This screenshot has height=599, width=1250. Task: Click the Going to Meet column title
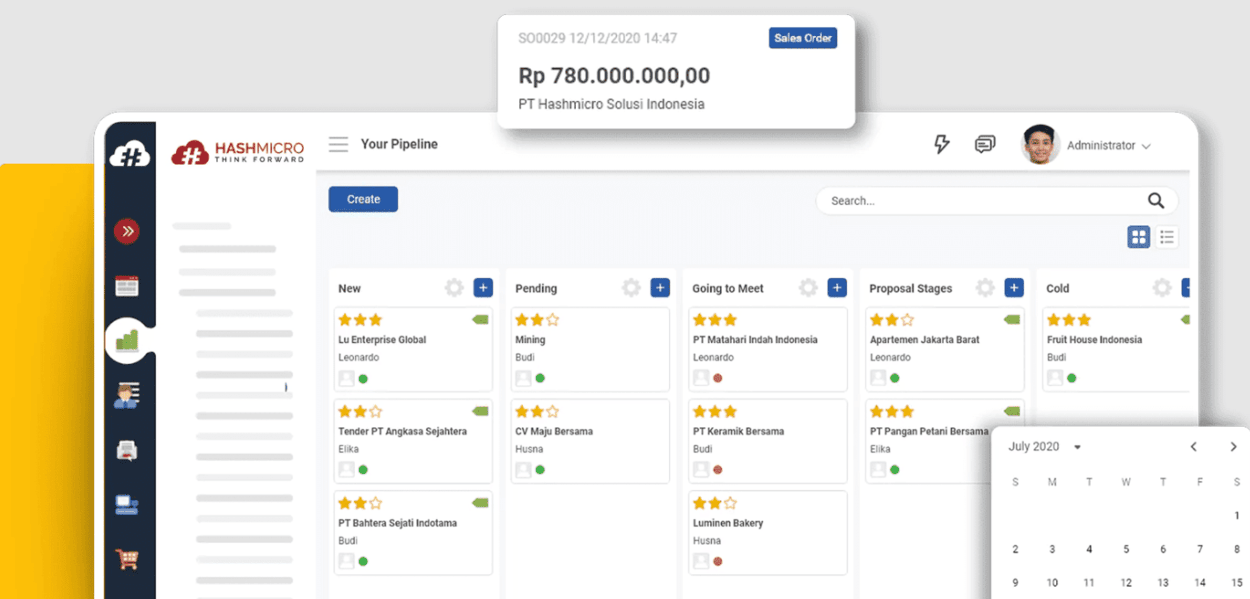point(728,288)
